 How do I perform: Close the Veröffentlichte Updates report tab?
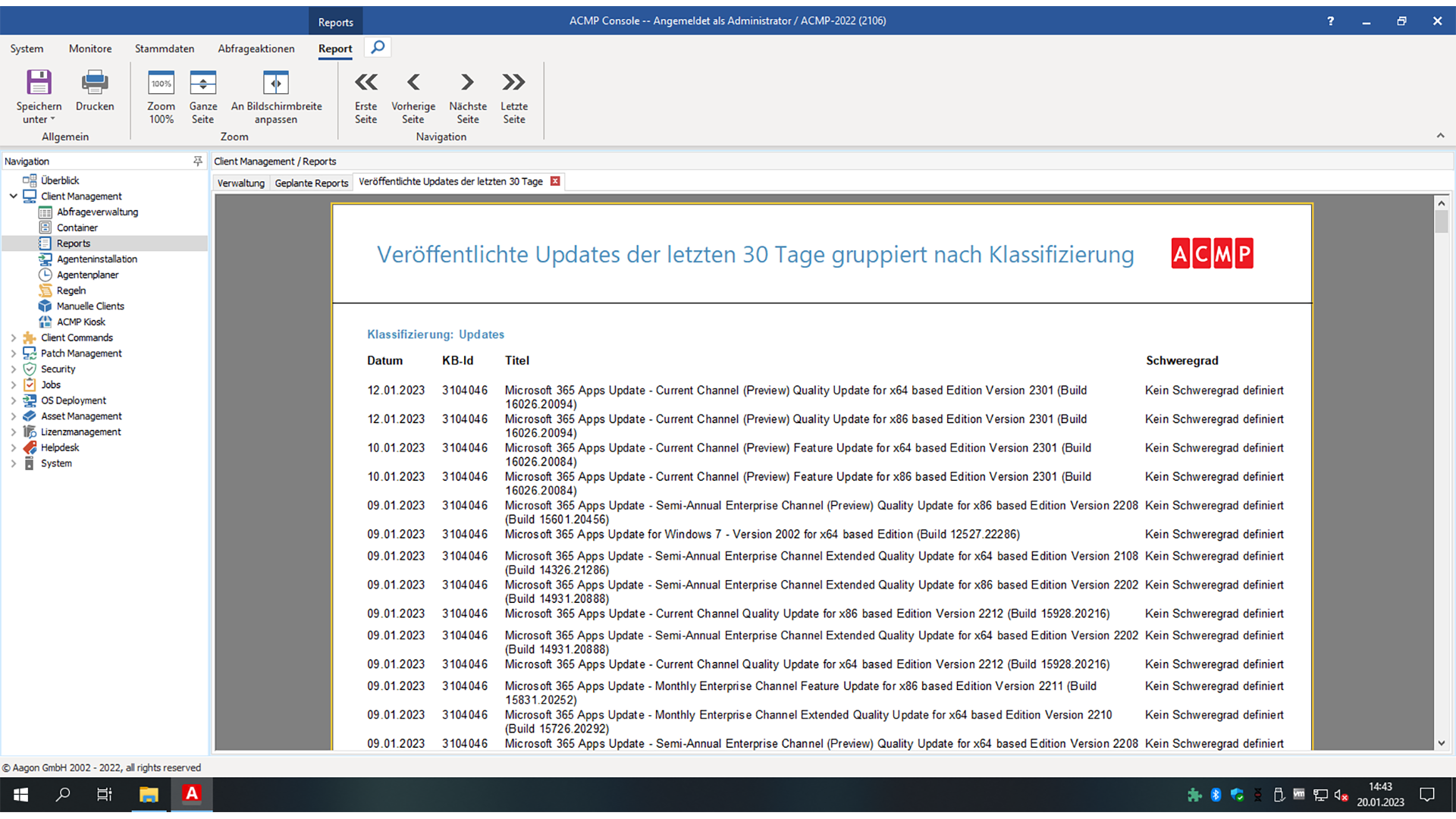(x=555, y=181)
